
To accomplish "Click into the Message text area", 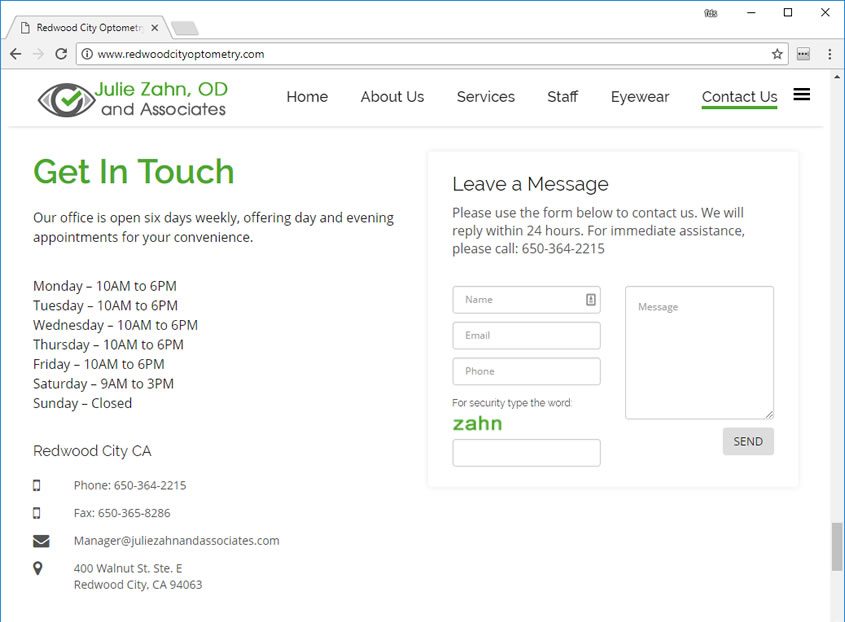I will pos(699,353).
